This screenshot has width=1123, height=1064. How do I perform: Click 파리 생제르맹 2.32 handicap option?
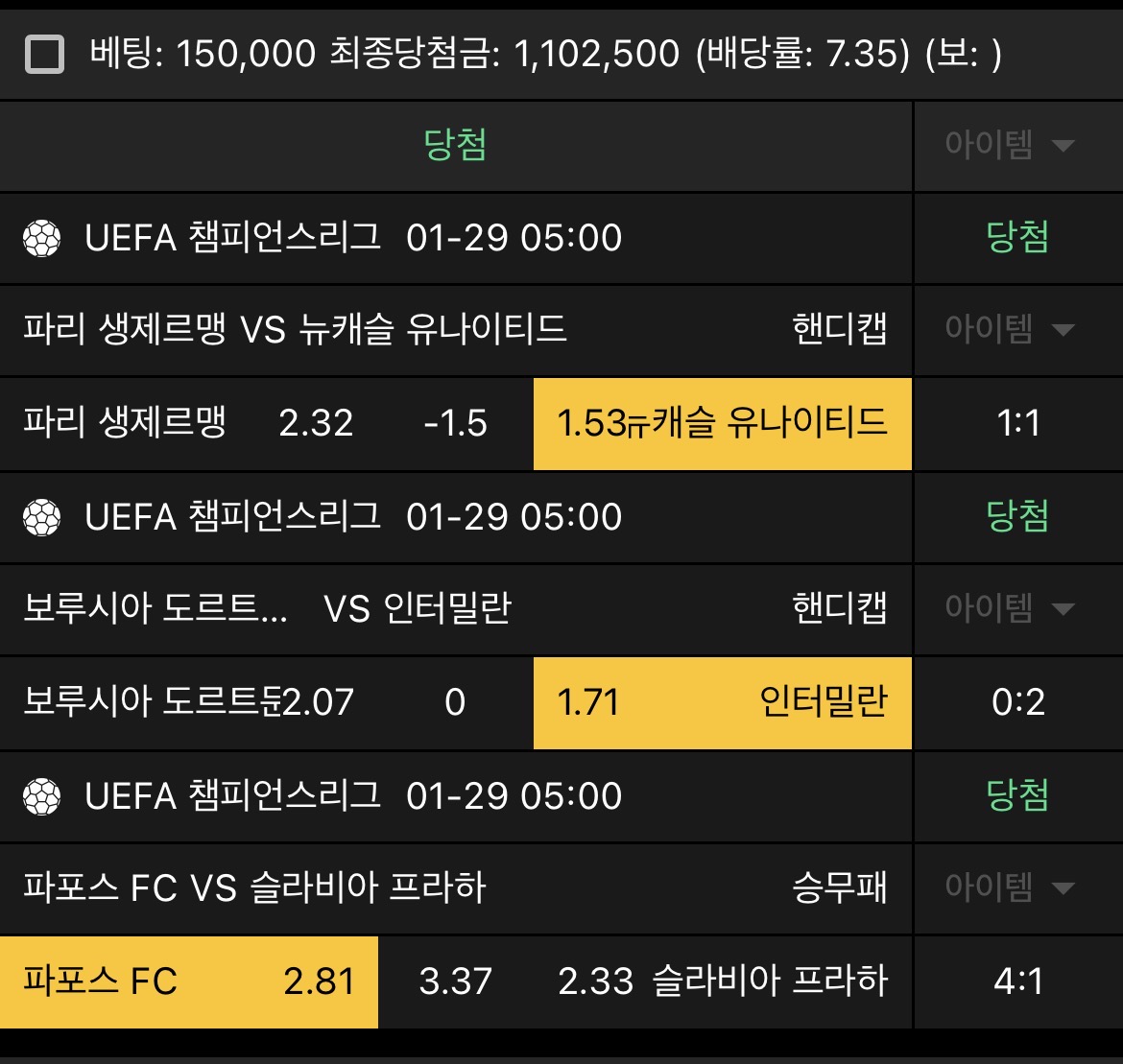tap(188, 423)
